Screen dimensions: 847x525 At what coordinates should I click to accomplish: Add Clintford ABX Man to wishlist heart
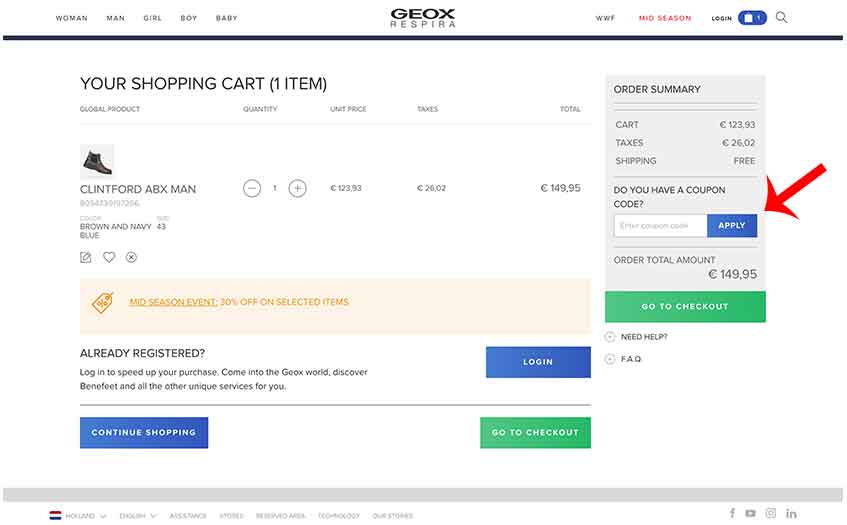tap(109, 257)
